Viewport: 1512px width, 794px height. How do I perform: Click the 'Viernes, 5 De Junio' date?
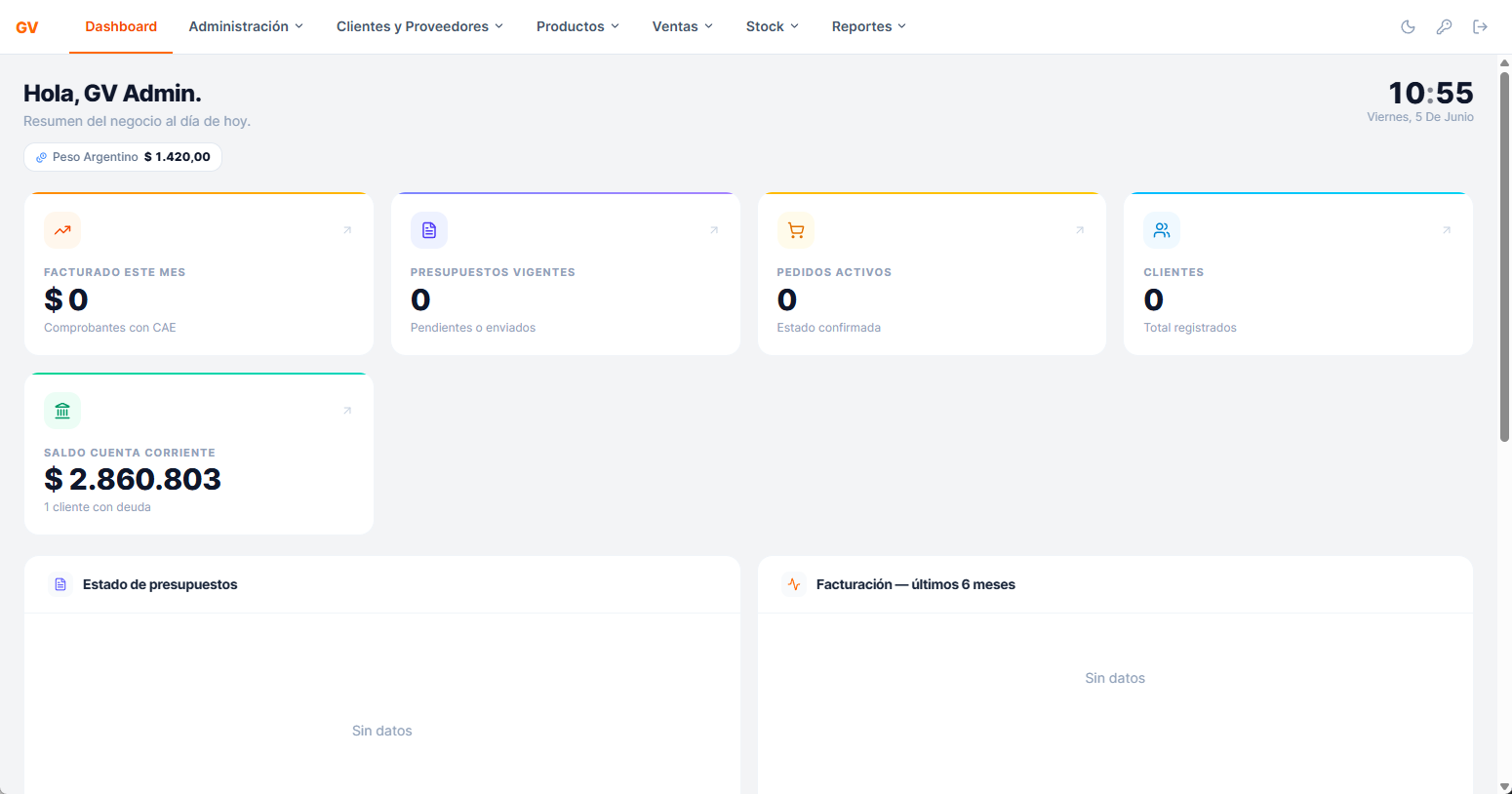click(1420, 117)
